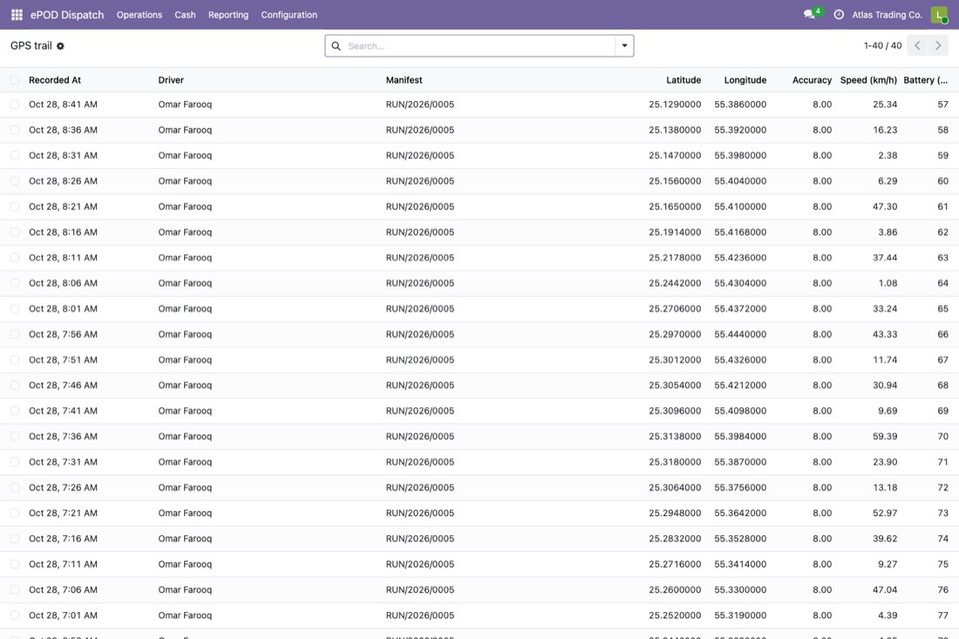Sort by the Driver column header
This screenshot has height=639, width=959.
(x=171, y=80)
